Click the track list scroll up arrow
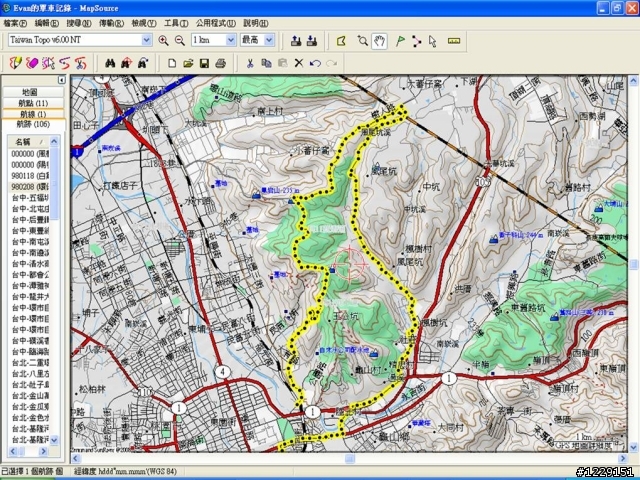This screenshot has width=640, height=480. (54, 142)
